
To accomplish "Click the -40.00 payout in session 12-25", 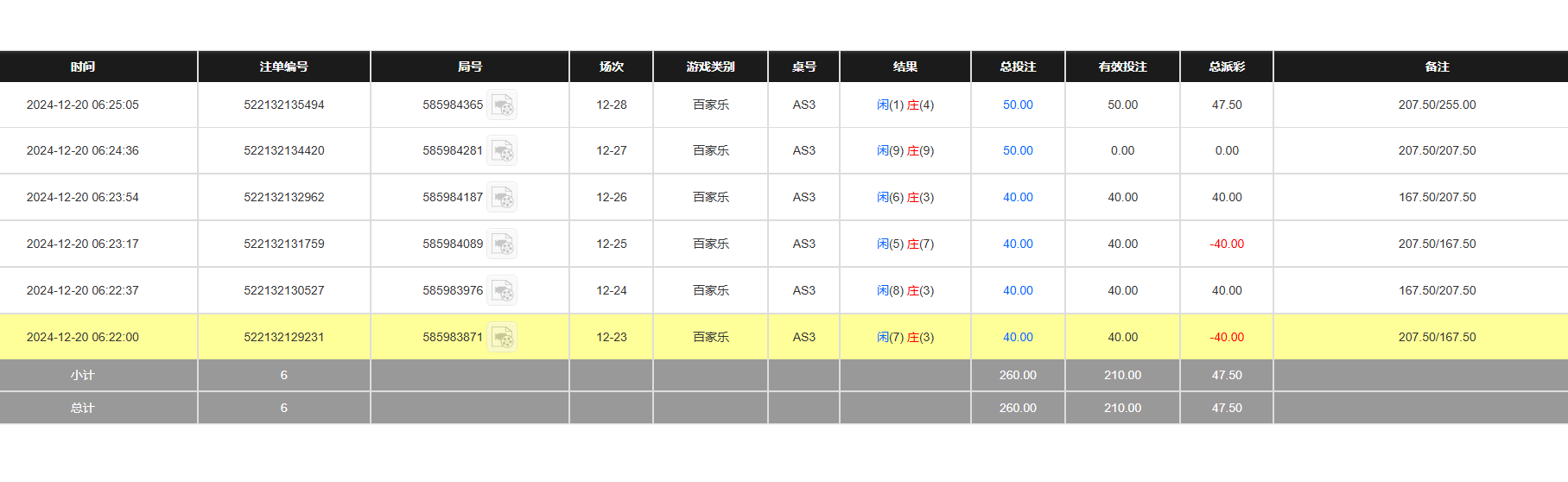I will [x=1226, y=244].
